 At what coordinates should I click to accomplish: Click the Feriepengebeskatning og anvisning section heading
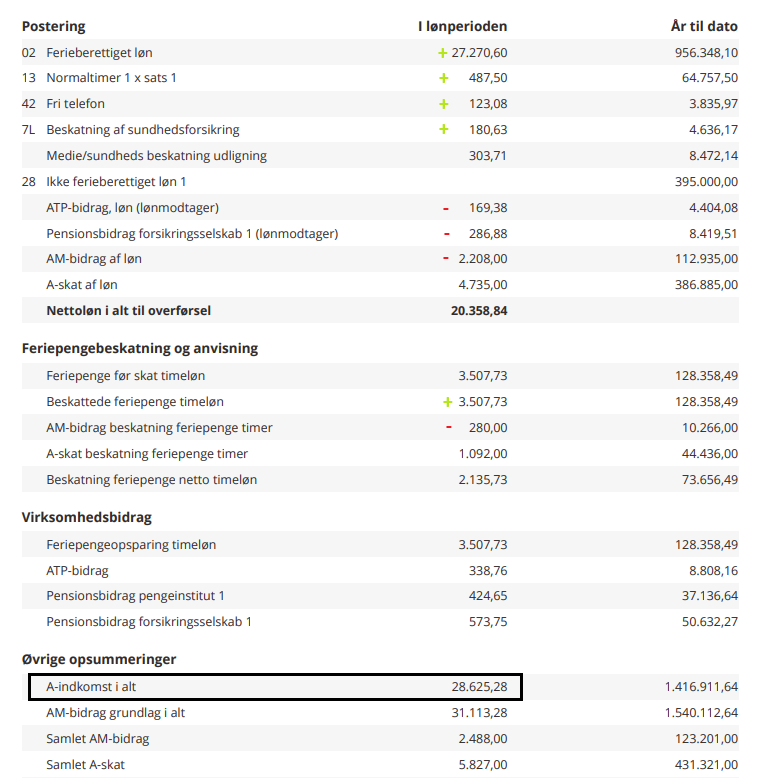140,348
